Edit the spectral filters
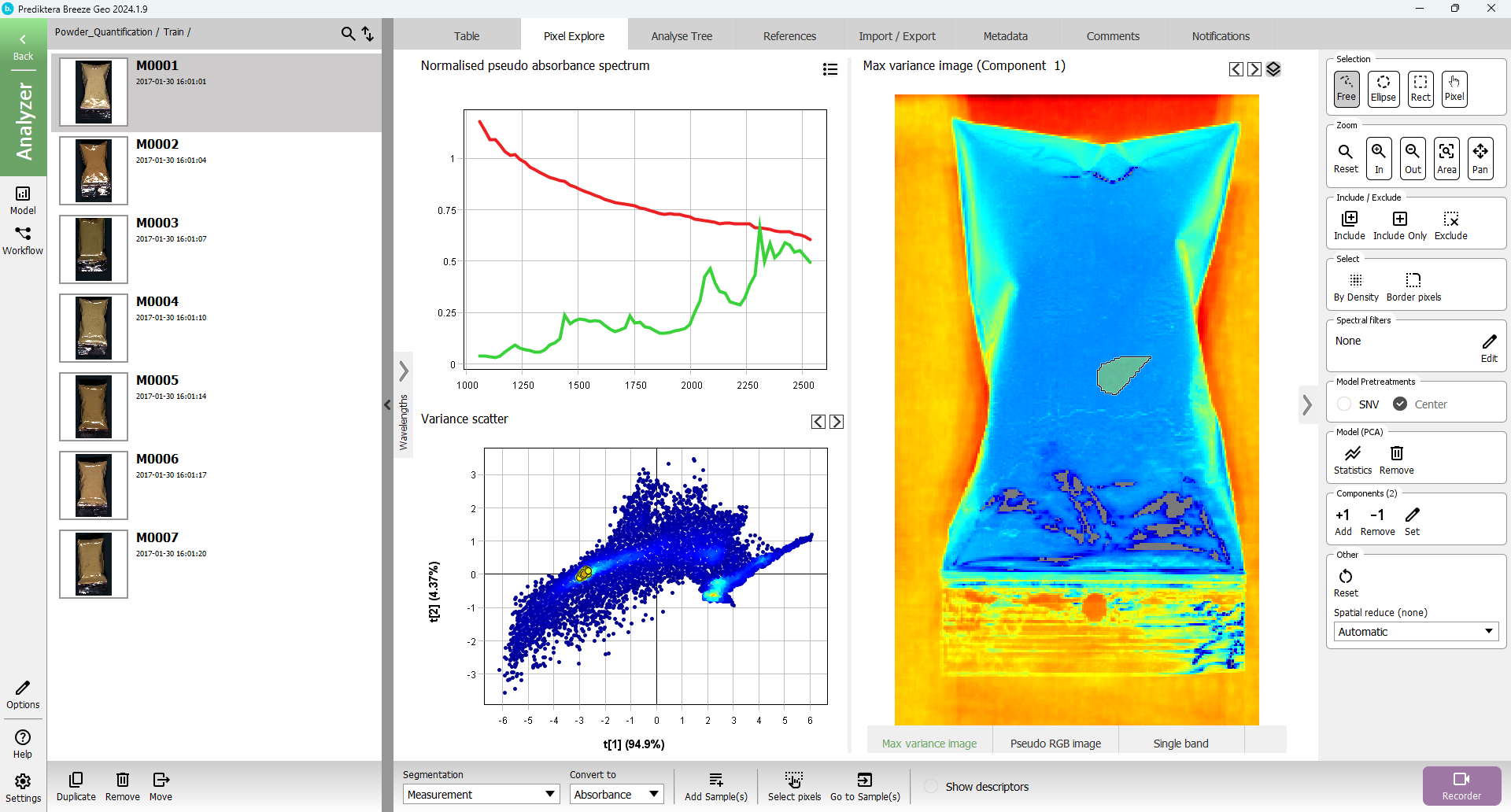This screenshot has height=812, width=1511. 1489,347
